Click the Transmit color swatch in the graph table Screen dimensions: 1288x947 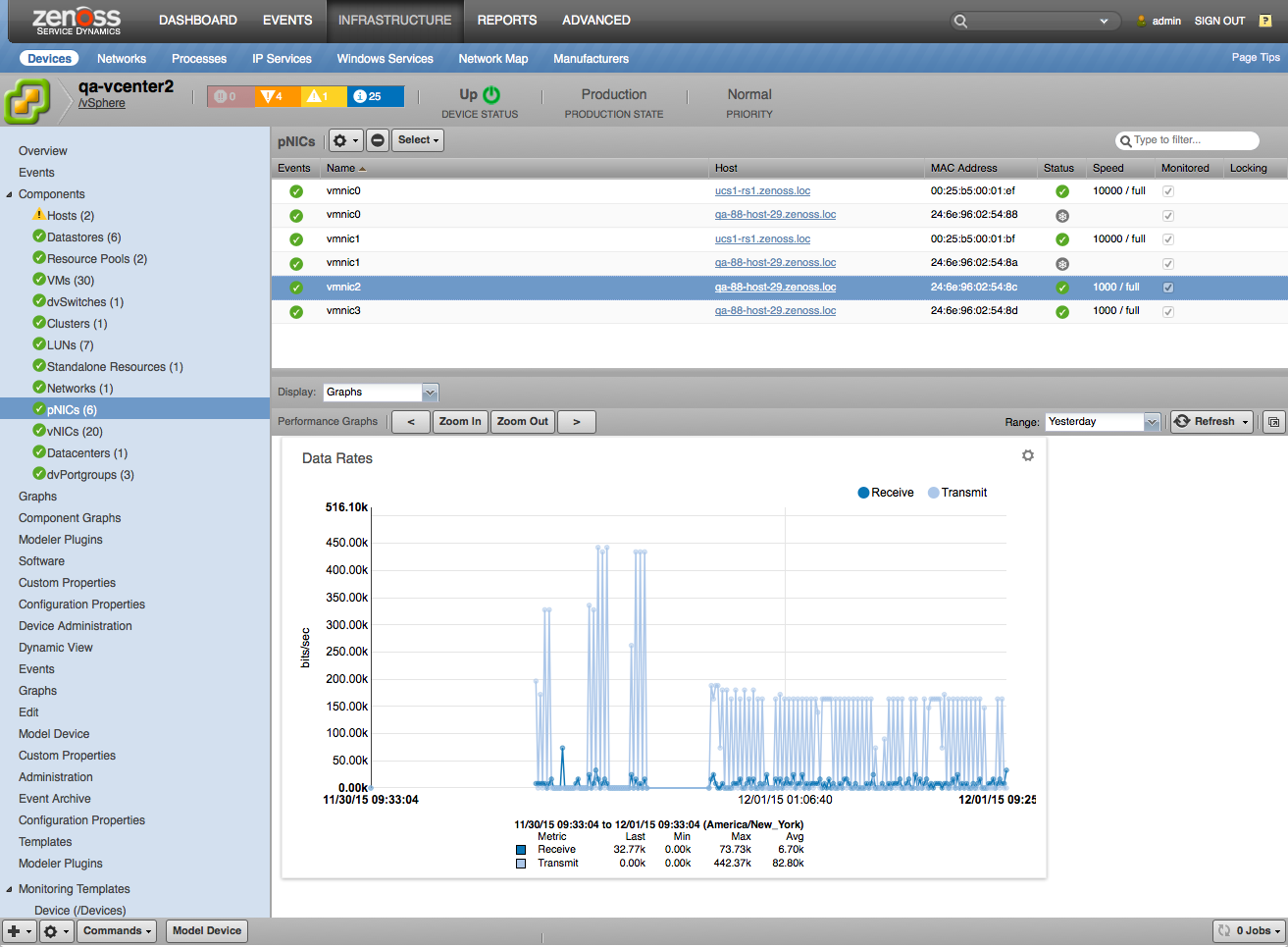pos(521,864)
